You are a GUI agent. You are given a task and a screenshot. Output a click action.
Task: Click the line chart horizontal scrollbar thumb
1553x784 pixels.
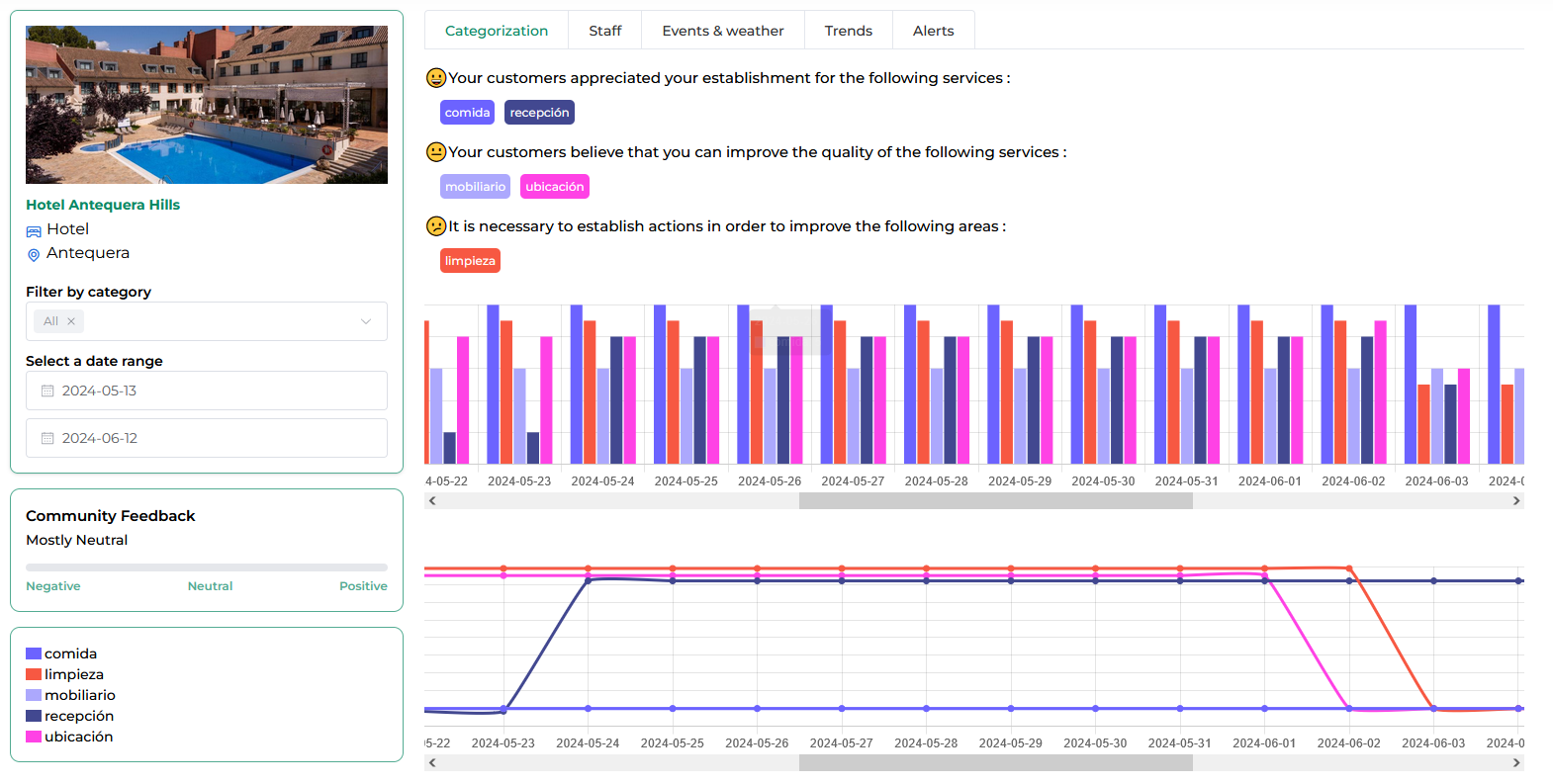(996, 763)
